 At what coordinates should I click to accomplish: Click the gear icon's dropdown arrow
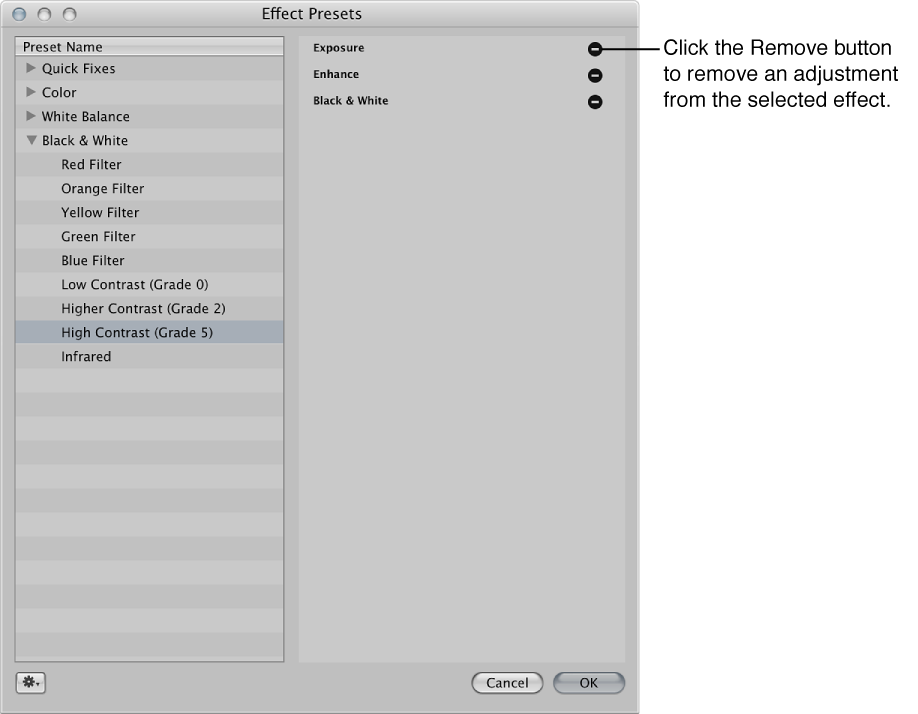pos(38,684)
